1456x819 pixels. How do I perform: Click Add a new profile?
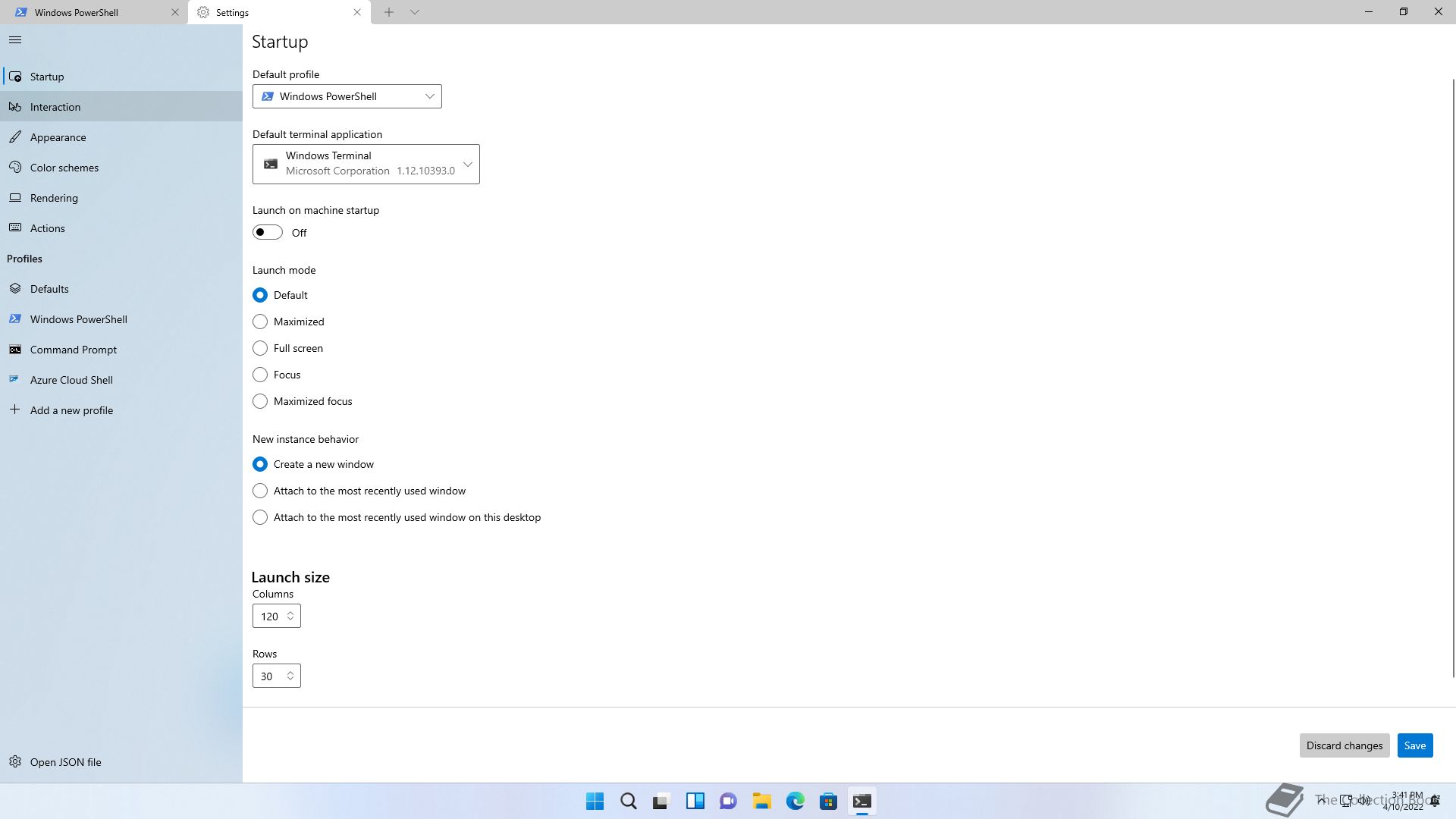click(121, 410)
